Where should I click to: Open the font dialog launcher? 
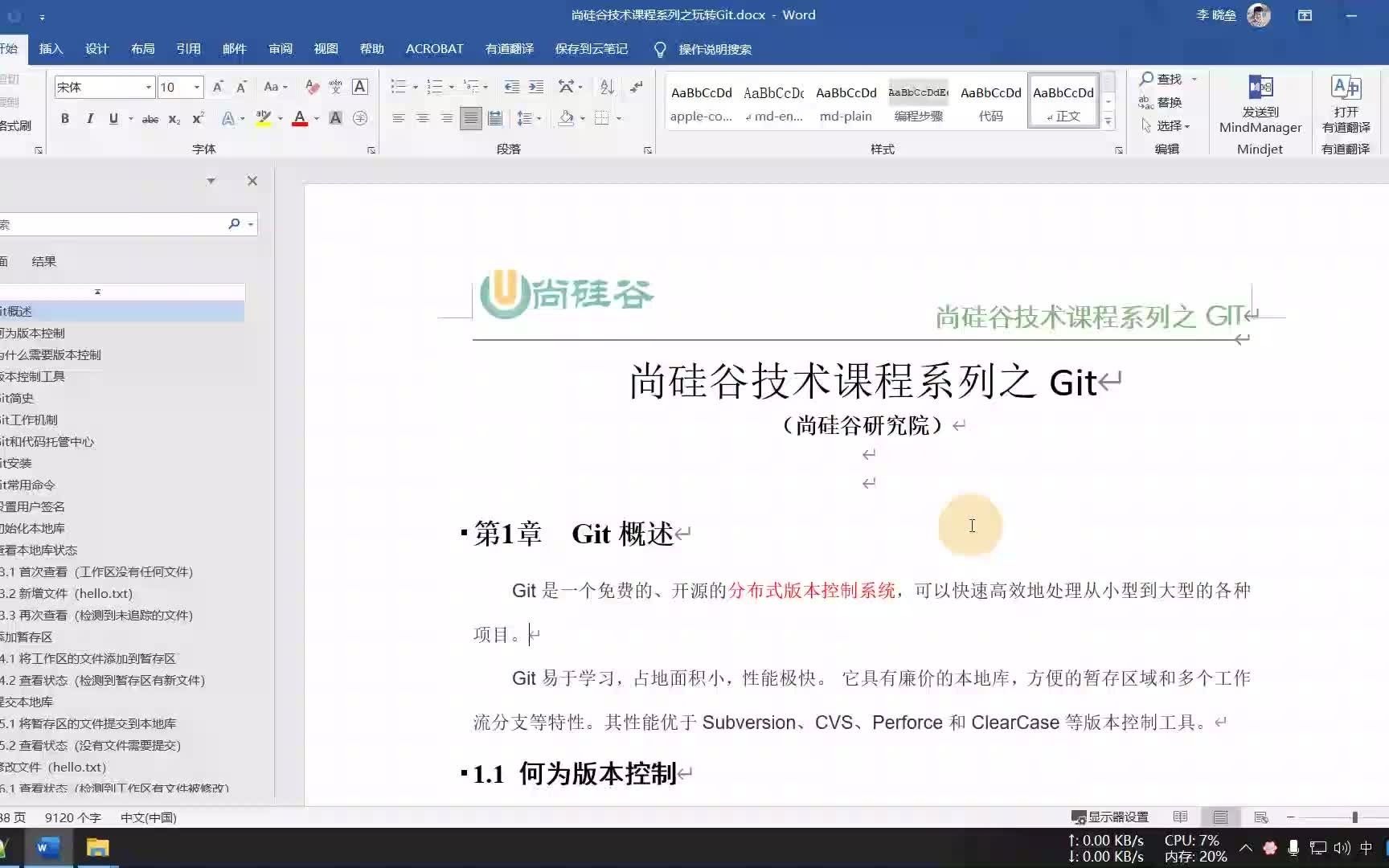371,150
